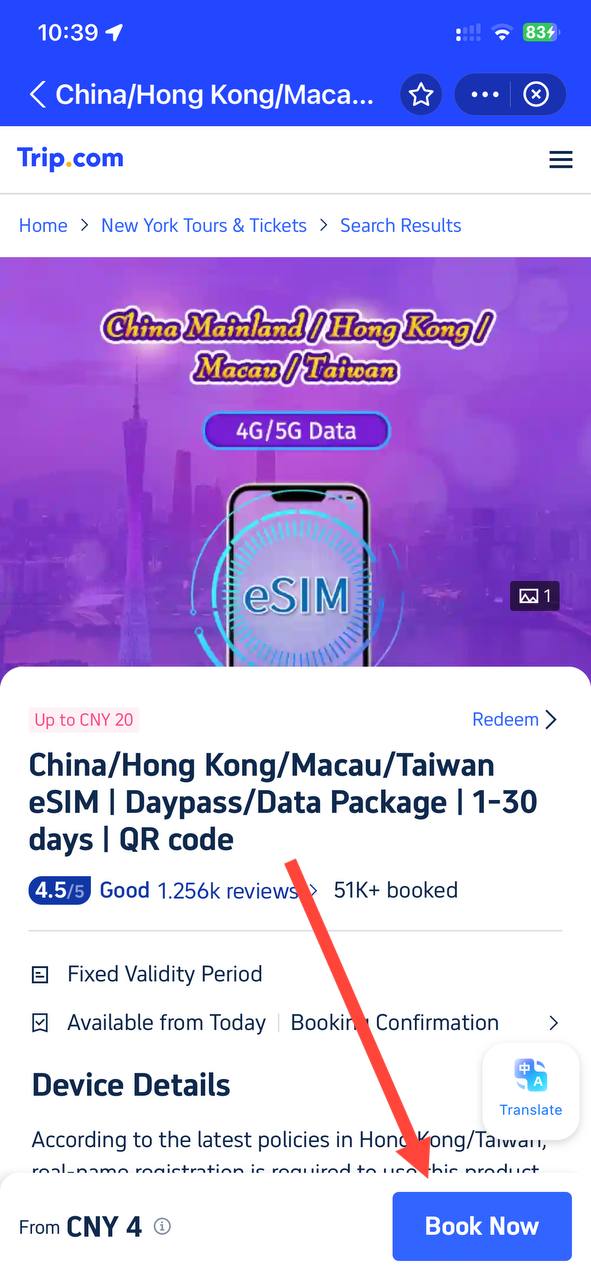Tap the Translate floating button
Screen dimensions: 591x1280
531,1091
